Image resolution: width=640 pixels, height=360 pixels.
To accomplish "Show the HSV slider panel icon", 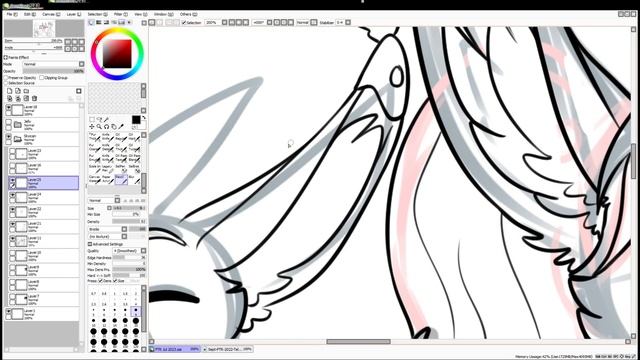I will [x=106, y=22].
